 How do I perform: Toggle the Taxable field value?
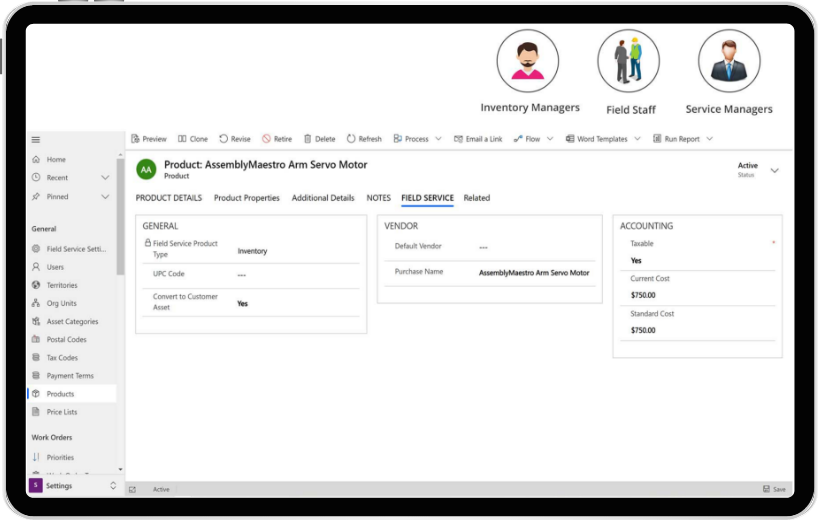tap(636, 260)
